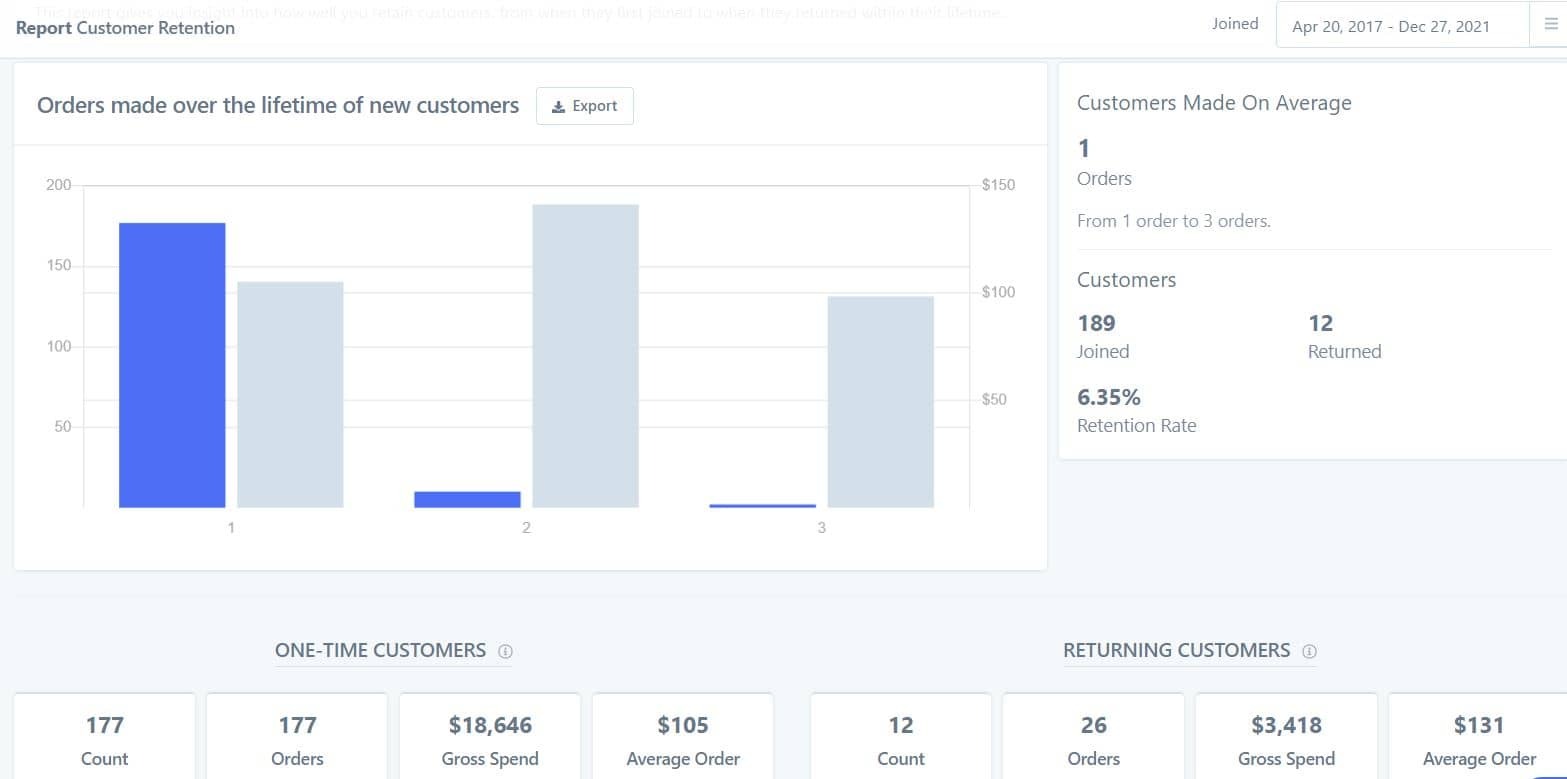1567x779 pixels.
Task: Click the 'Report Customer Retention' title
Action: [124, 28]
